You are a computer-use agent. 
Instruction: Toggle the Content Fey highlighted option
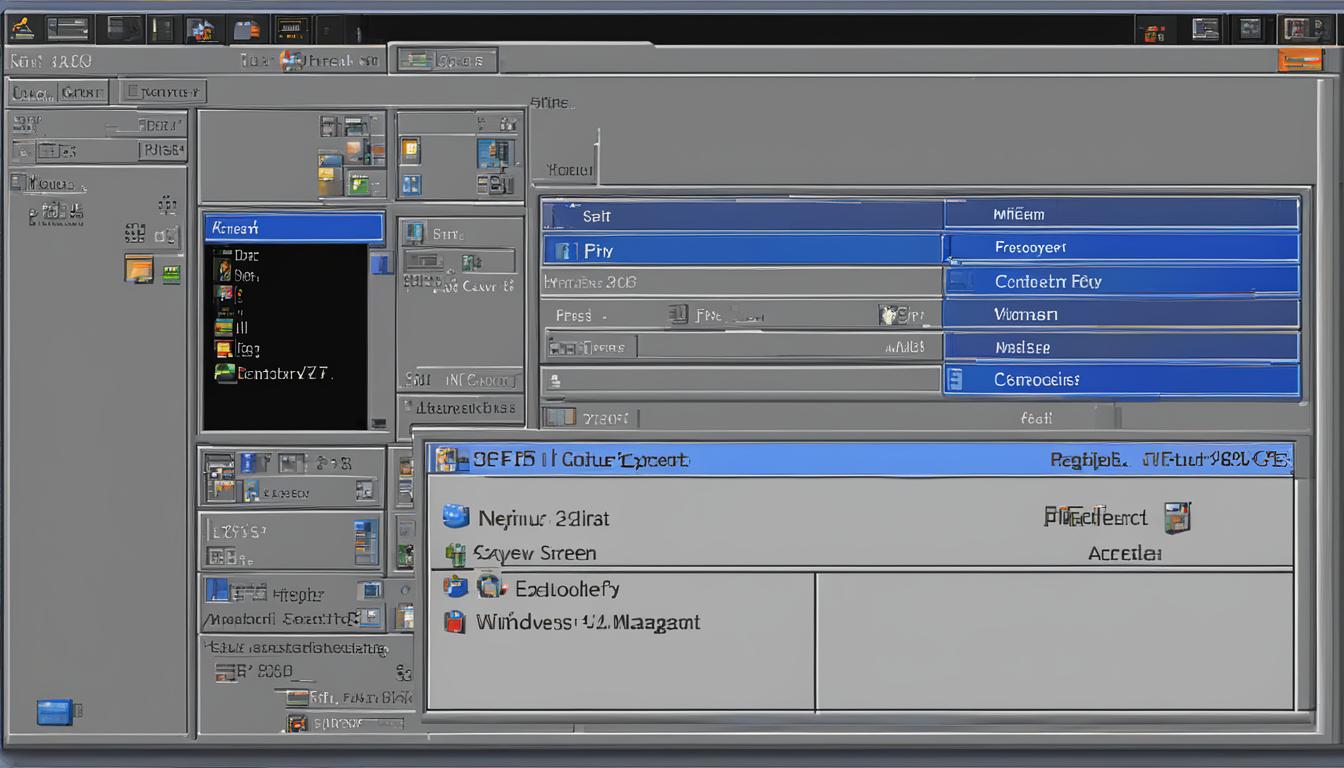pos(1120,281)
